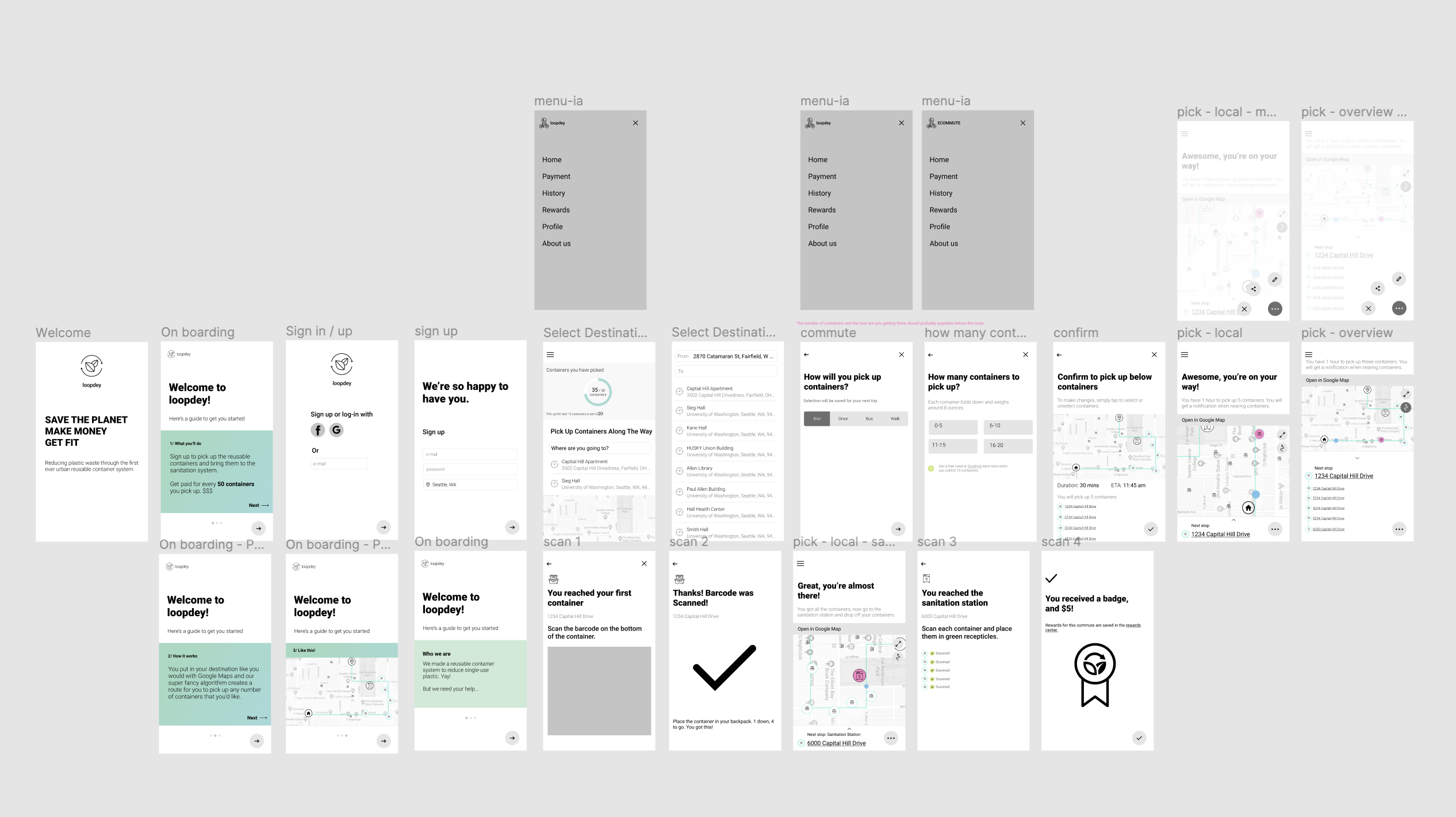
Task: Select the History menu item
Action: pyautogui.click(x=554, y=193)
